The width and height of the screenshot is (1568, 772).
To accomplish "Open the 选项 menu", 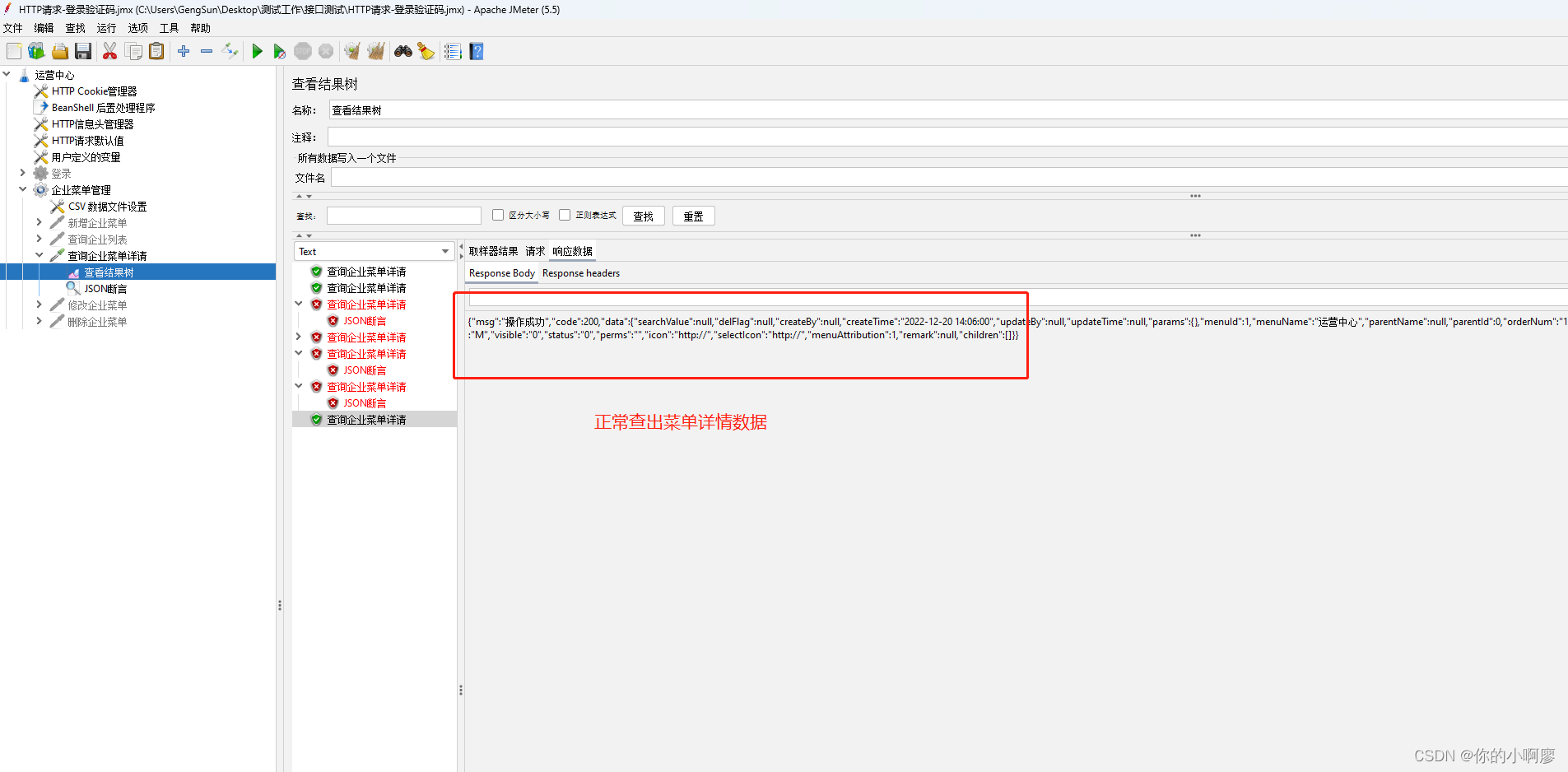I will pos(137,28).
